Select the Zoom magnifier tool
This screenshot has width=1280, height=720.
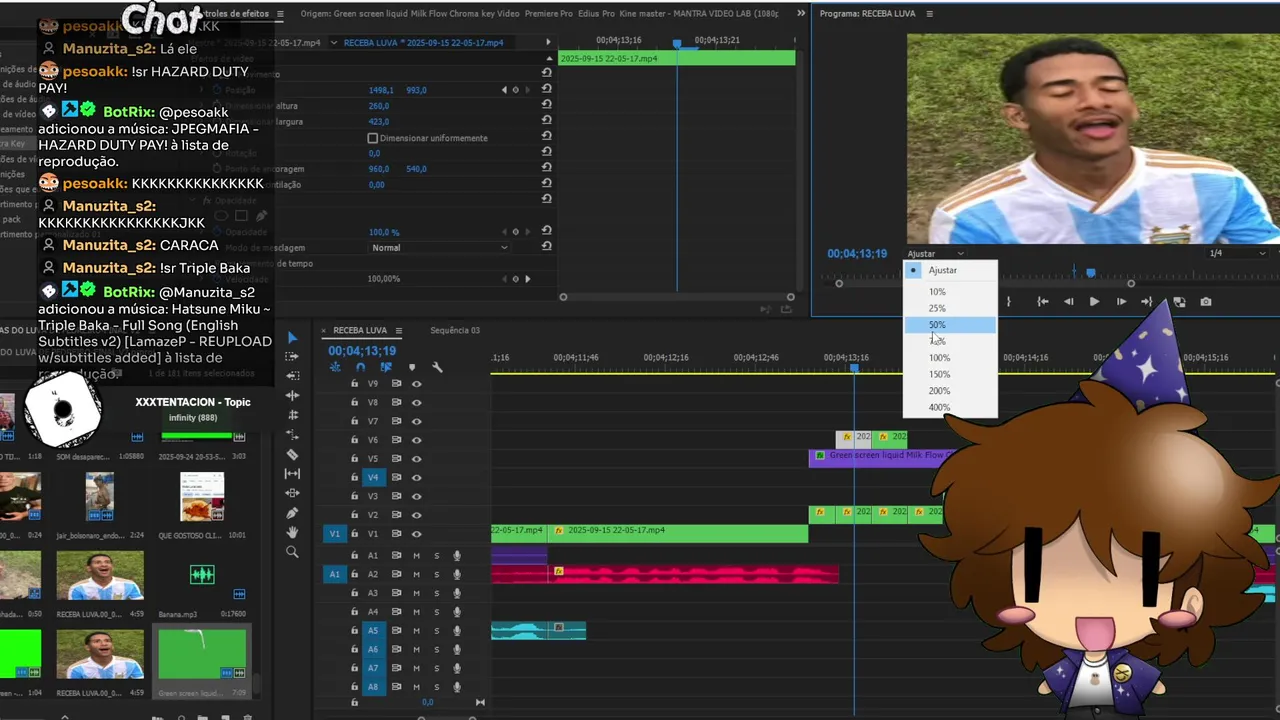click(x=292, y=552)
